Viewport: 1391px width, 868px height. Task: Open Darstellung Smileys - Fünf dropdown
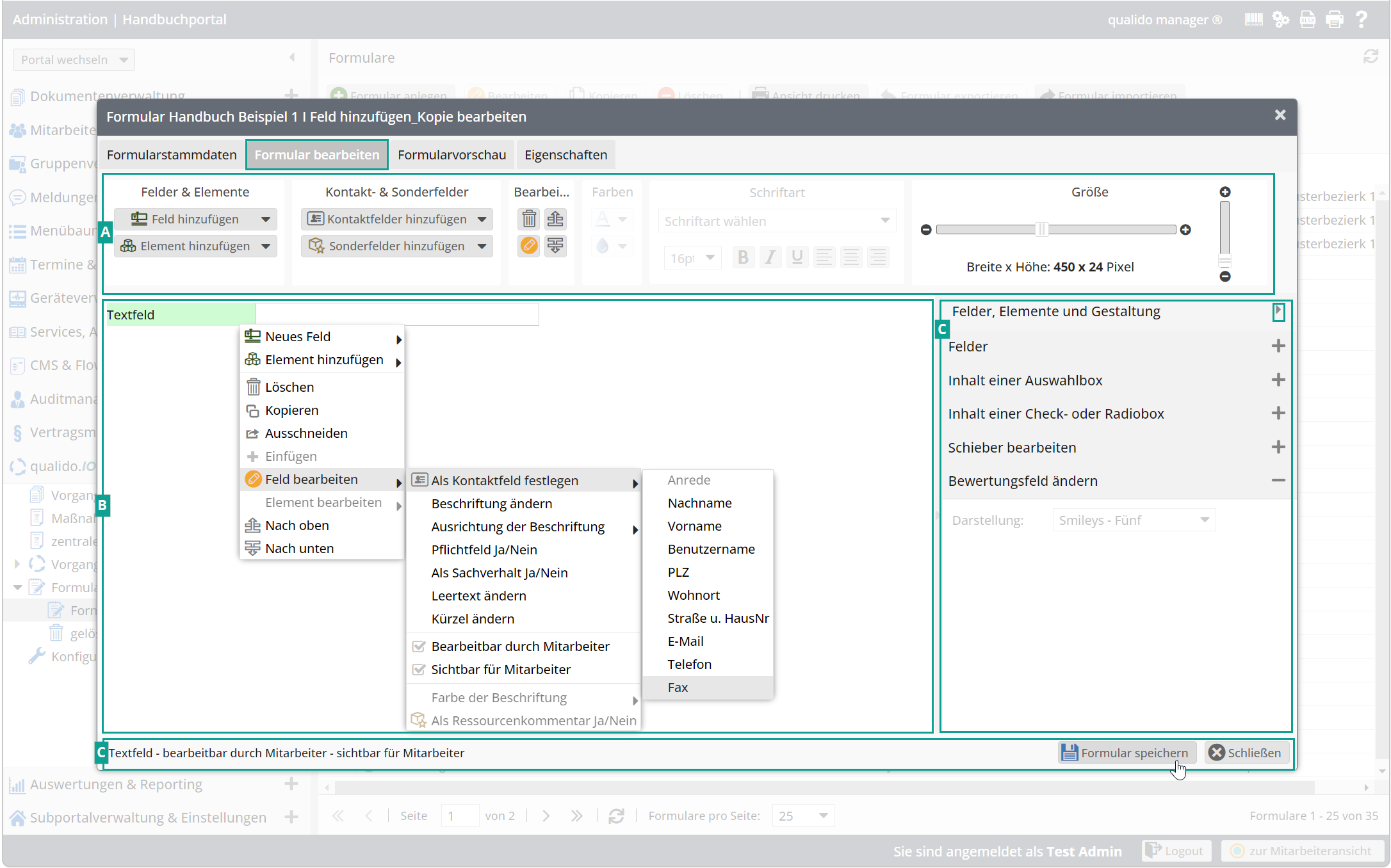(x=1134, y=520)
